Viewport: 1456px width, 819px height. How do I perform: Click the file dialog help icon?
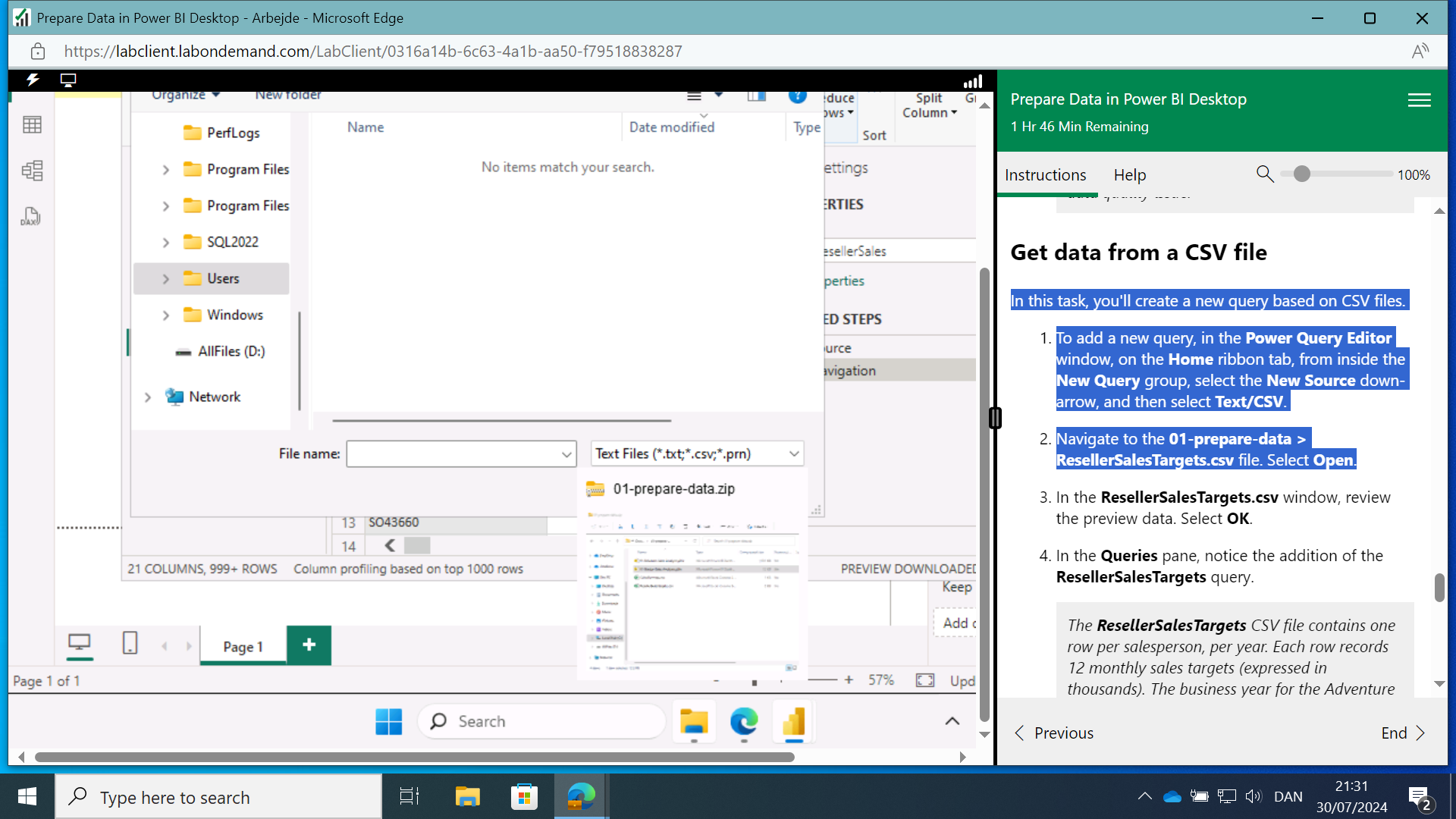(797, 96)
